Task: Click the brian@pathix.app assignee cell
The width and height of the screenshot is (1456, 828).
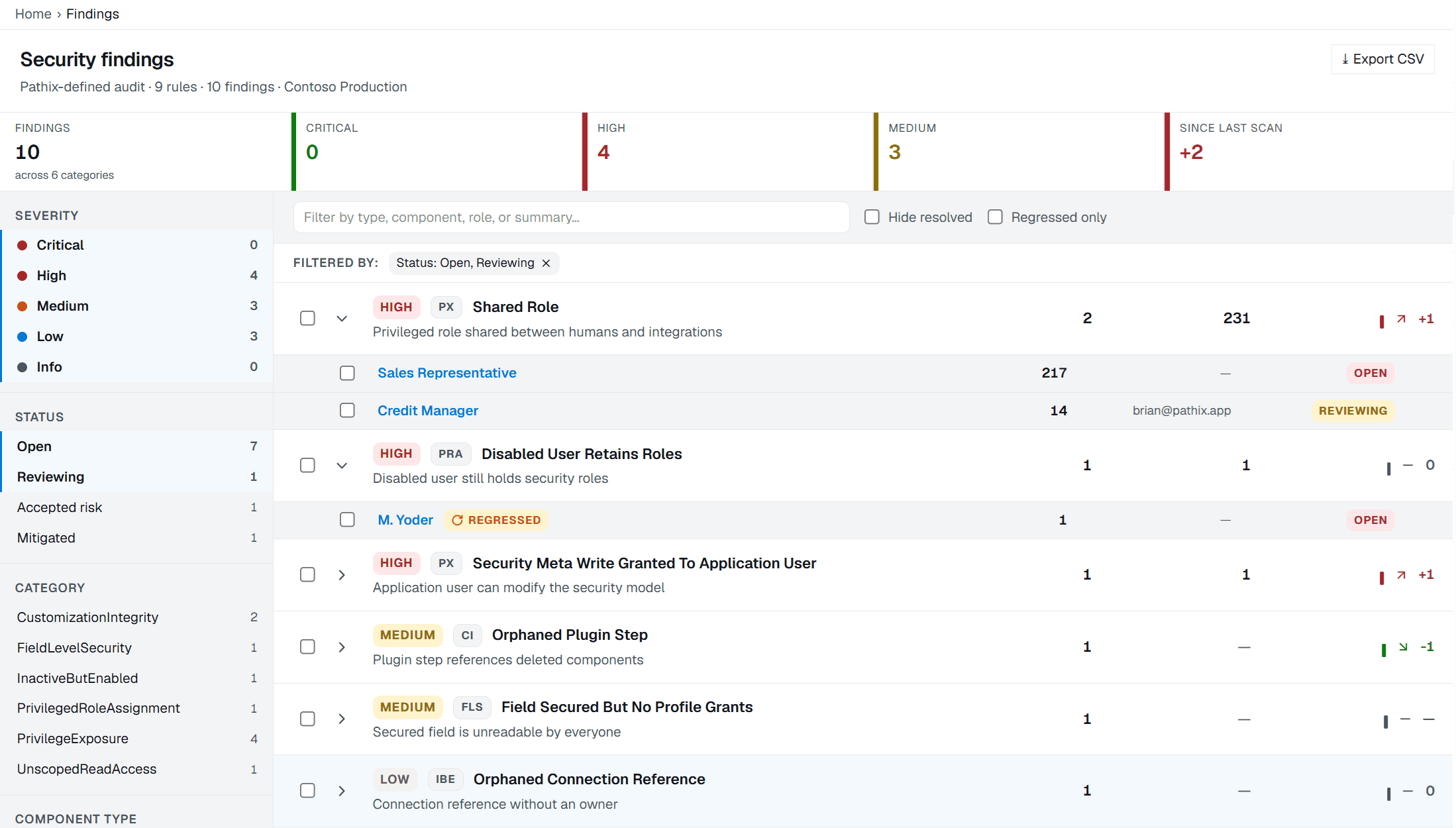Action: [1182, 411]
